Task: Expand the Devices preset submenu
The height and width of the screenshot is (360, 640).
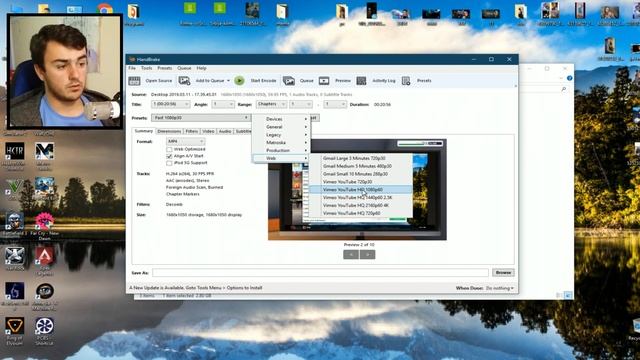Action: [282, 119]
